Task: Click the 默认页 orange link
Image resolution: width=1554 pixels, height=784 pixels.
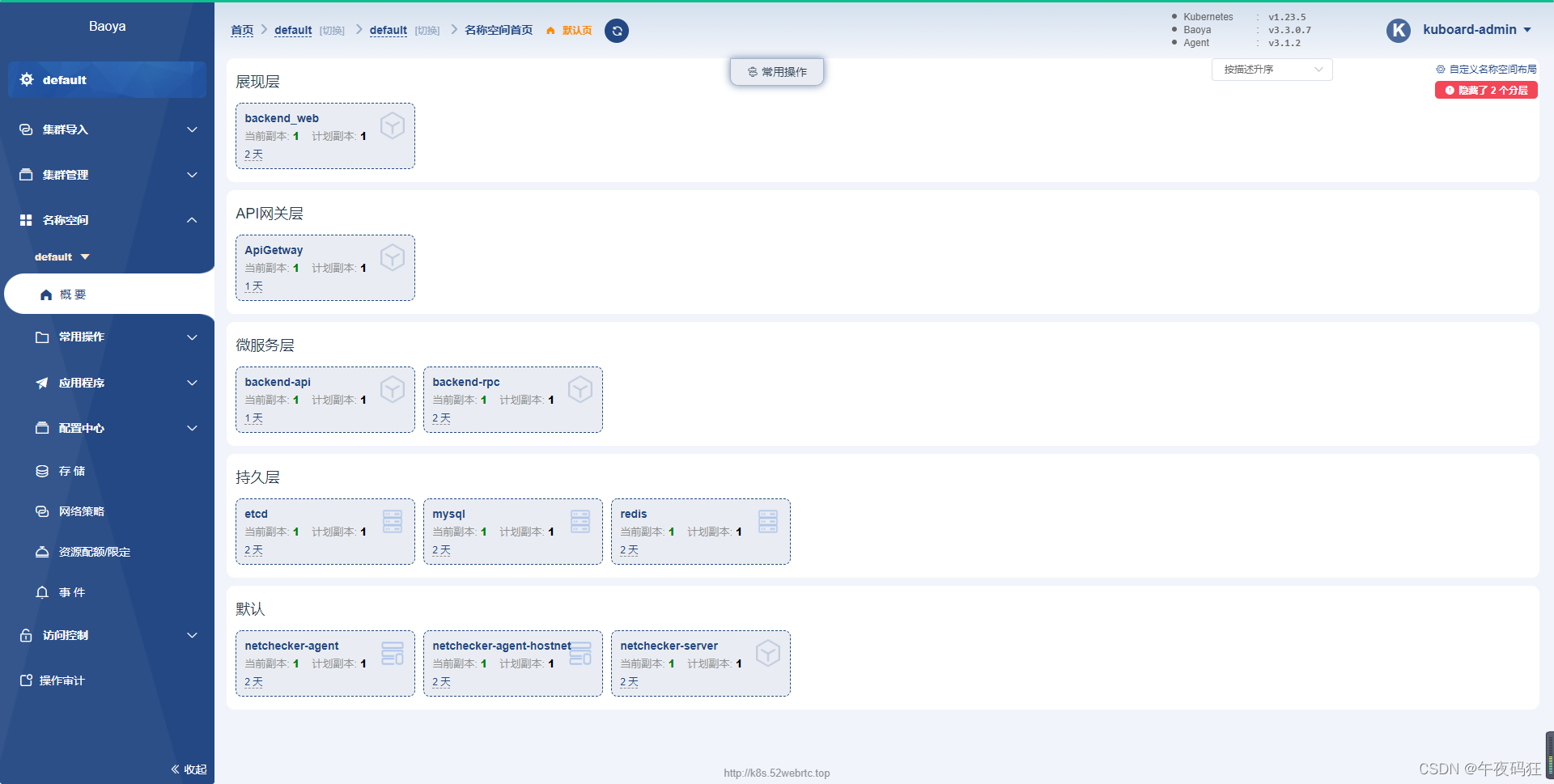Action: [577, 31]
